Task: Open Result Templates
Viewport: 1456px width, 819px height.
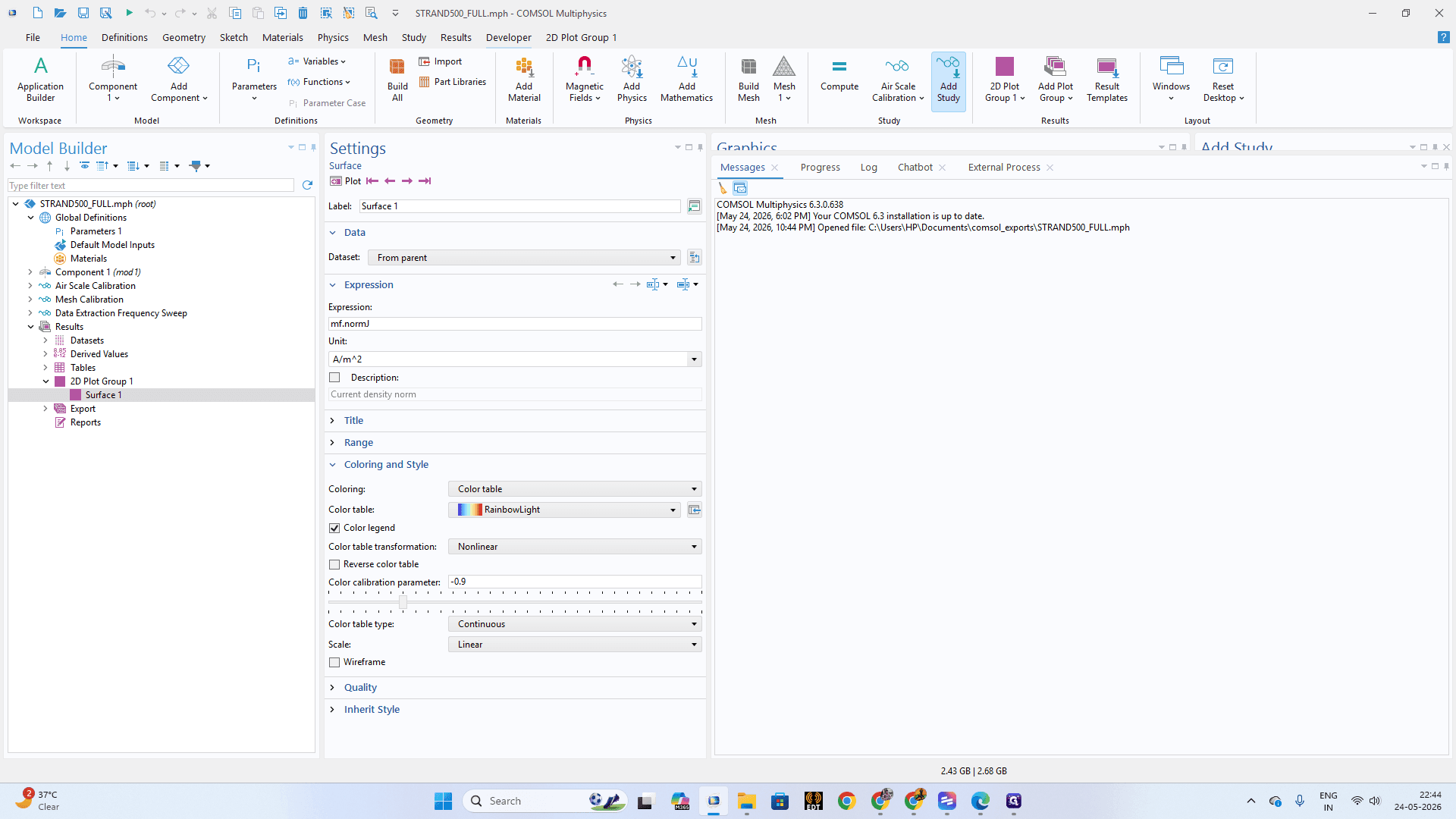Action: 1107,79
